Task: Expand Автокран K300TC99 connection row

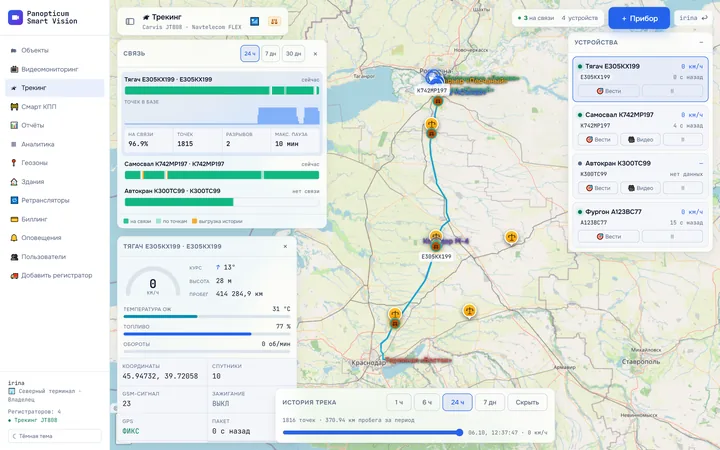Action: pyautogui.click(x=222, y=197)
